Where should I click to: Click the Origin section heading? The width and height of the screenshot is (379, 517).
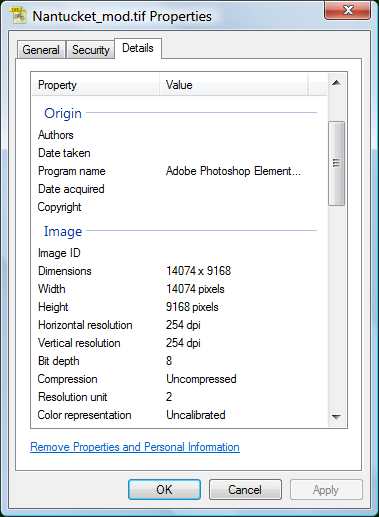click(x=63, y=114)
